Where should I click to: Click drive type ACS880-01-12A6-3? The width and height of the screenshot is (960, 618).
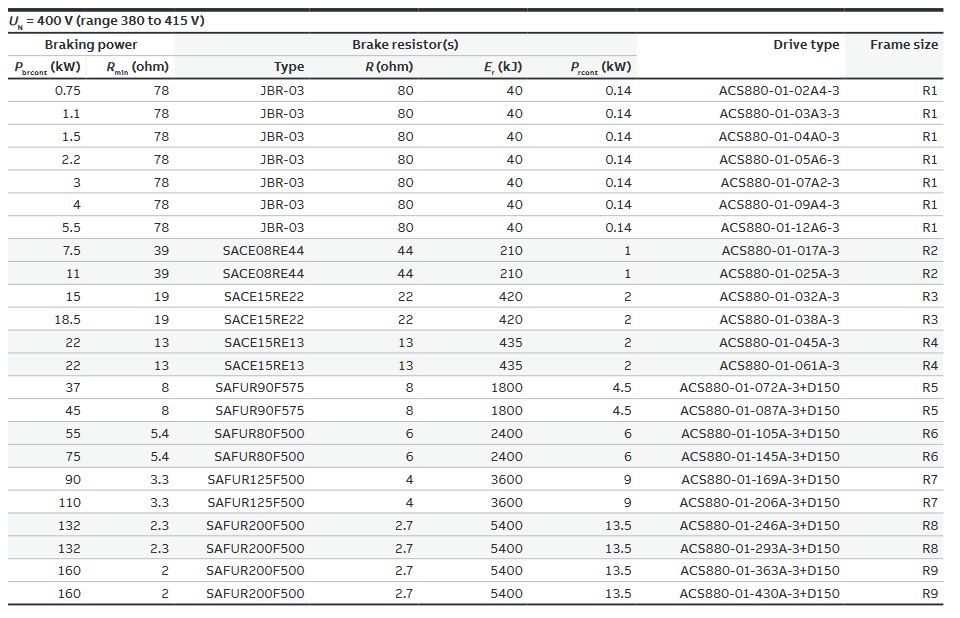780,228
